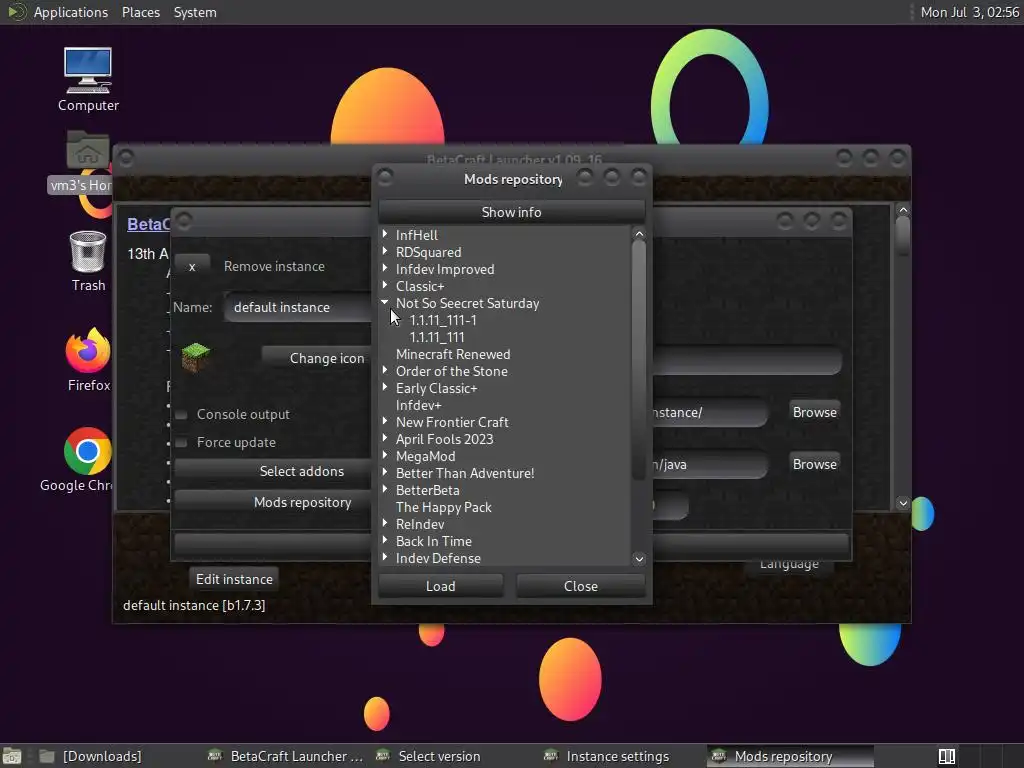Select Minecraft Renewed in the list
Screen dimensions: 1024x768
(453, 354)
